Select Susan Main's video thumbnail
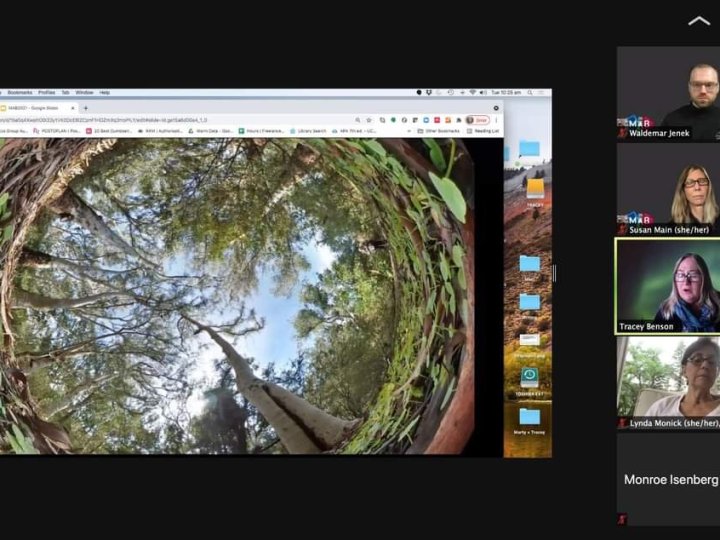Screen dimensions: 720x540 (x=668, y=190)
